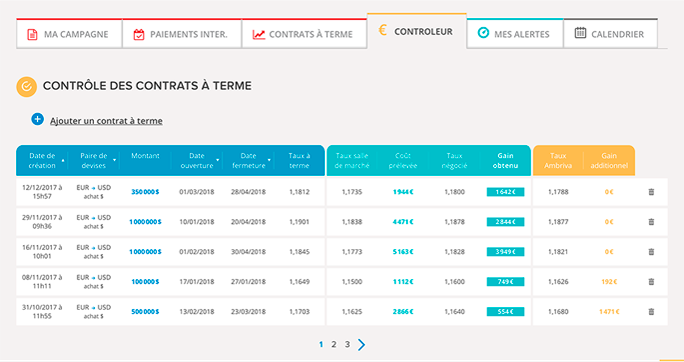The width and height of the screenshot is (684, 362).
Task: Click the document icon on MA CAMPAGNE tab
Action: (32, 34)
